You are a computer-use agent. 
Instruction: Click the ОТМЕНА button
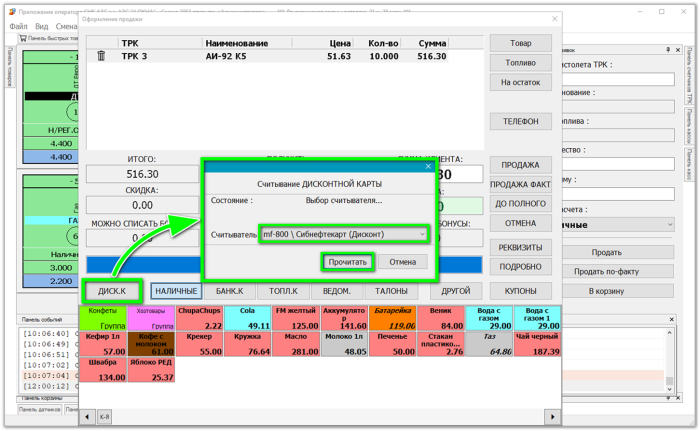[x=521, y=223]
